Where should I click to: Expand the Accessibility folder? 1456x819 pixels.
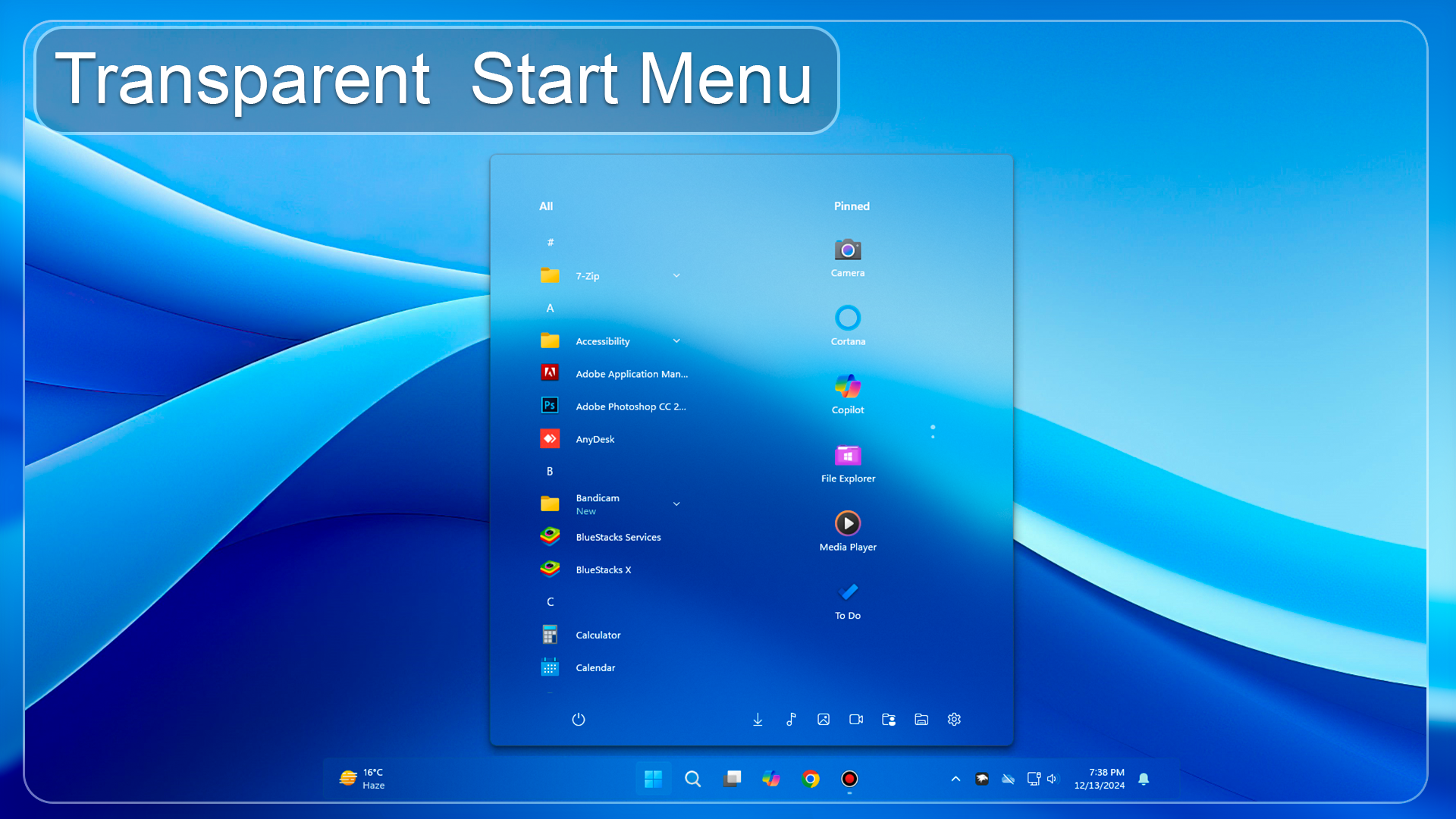[676, 340]
